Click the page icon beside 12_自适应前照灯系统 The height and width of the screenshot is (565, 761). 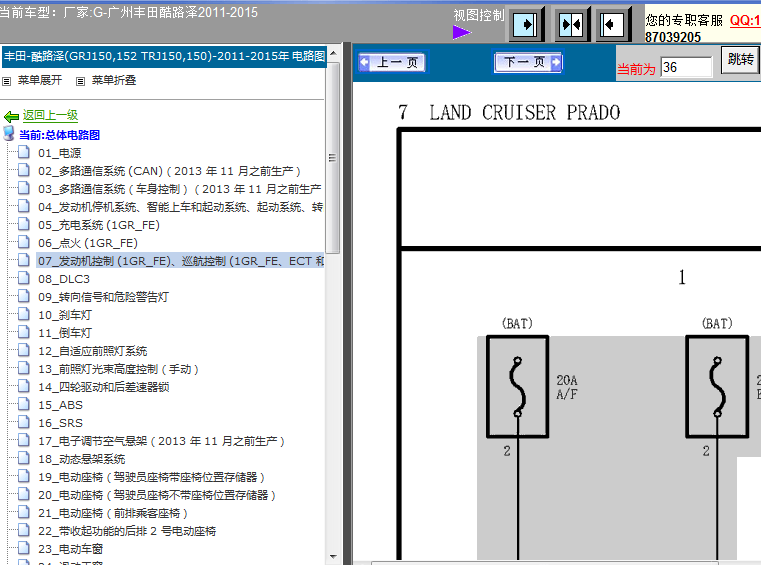[23, 350]
